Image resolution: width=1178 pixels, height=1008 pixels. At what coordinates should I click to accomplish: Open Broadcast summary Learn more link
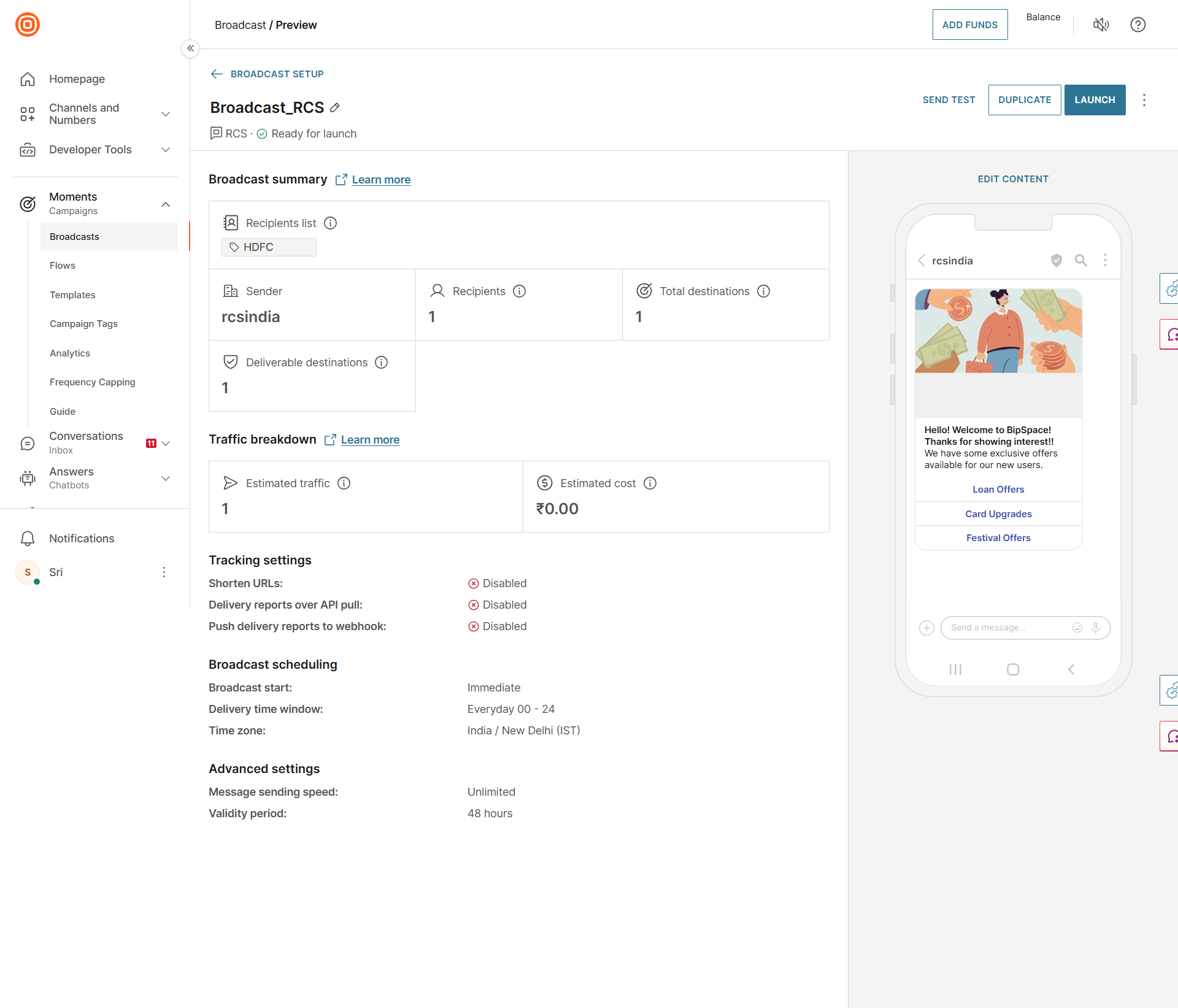381,179
